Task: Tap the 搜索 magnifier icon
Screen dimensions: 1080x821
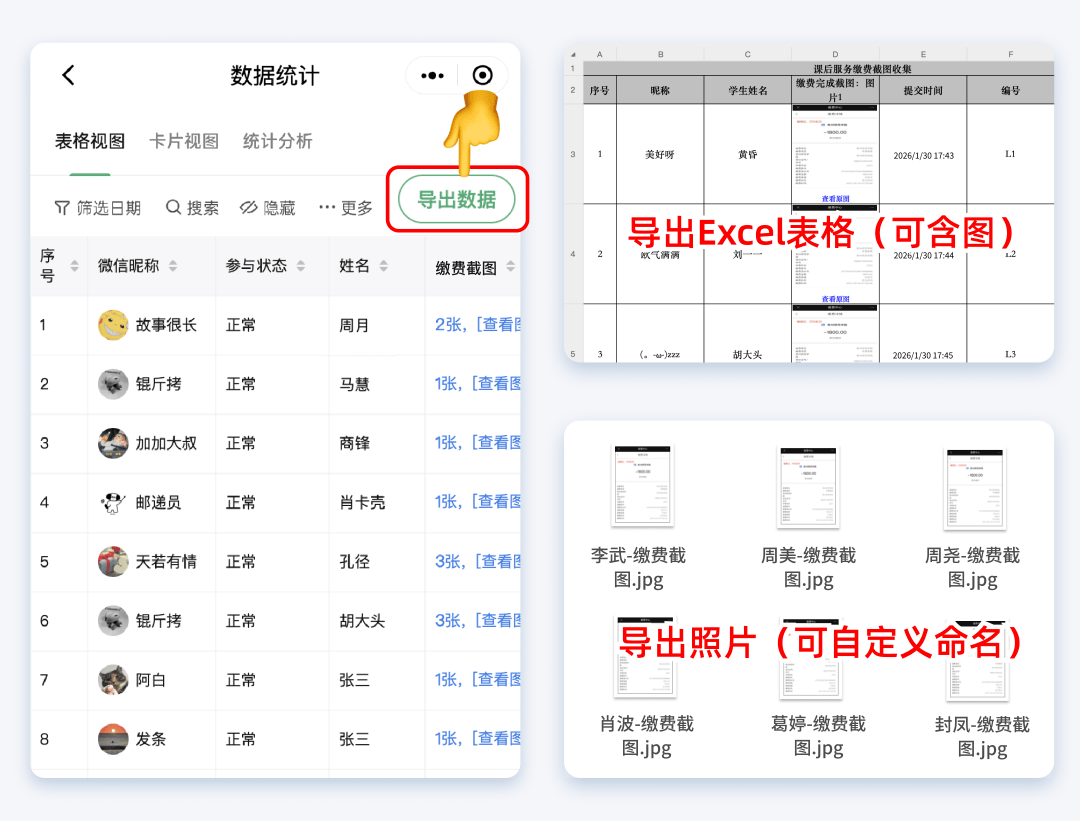Action: (174, 207)
